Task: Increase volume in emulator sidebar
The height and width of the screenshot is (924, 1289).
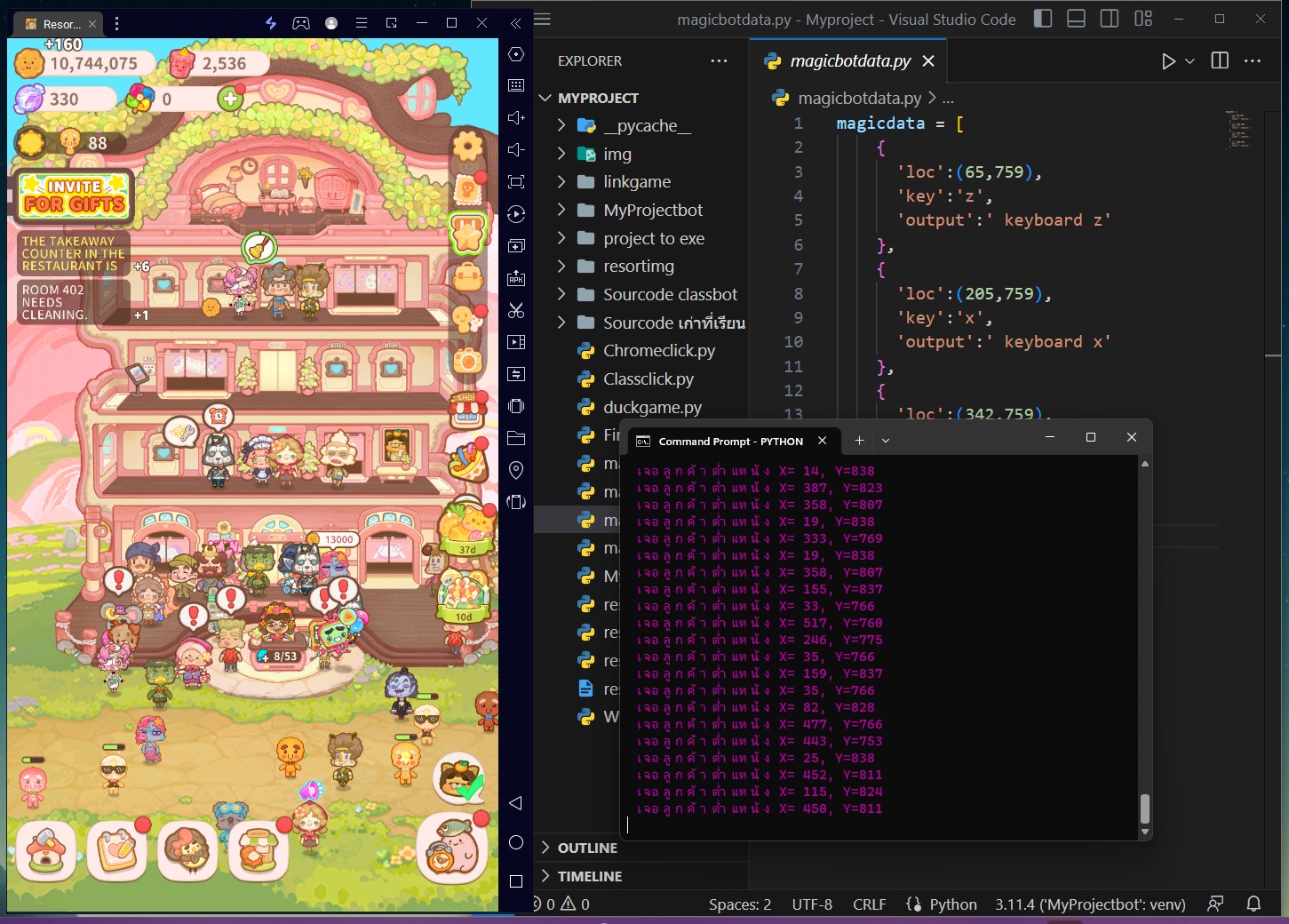Action: [x=516, y=117]
